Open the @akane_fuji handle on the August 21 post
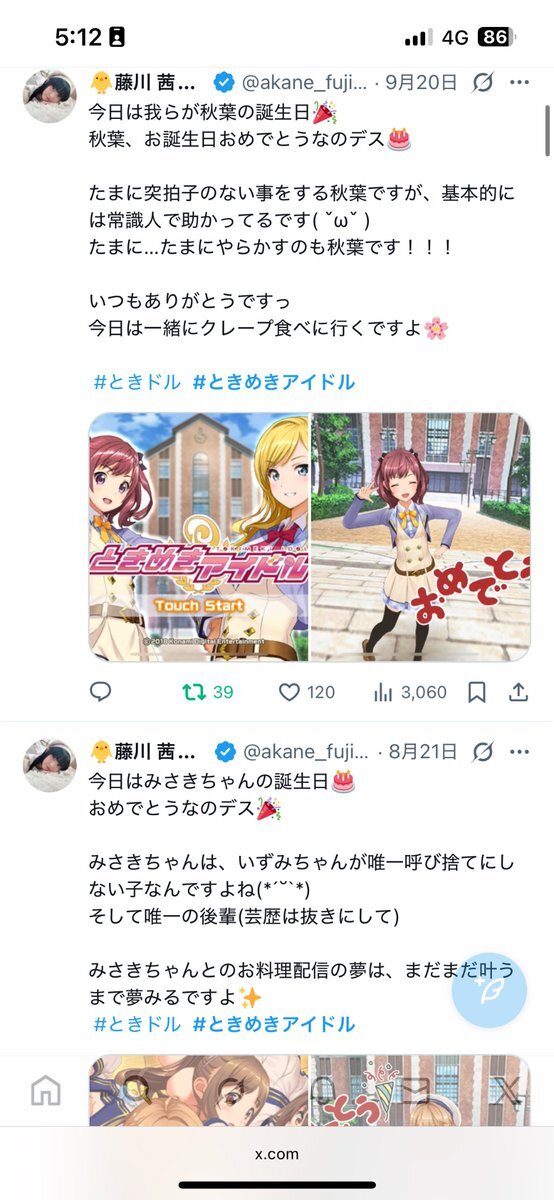Image resolution: width=554 pixels, height=1200 pixels. [306, 750]
